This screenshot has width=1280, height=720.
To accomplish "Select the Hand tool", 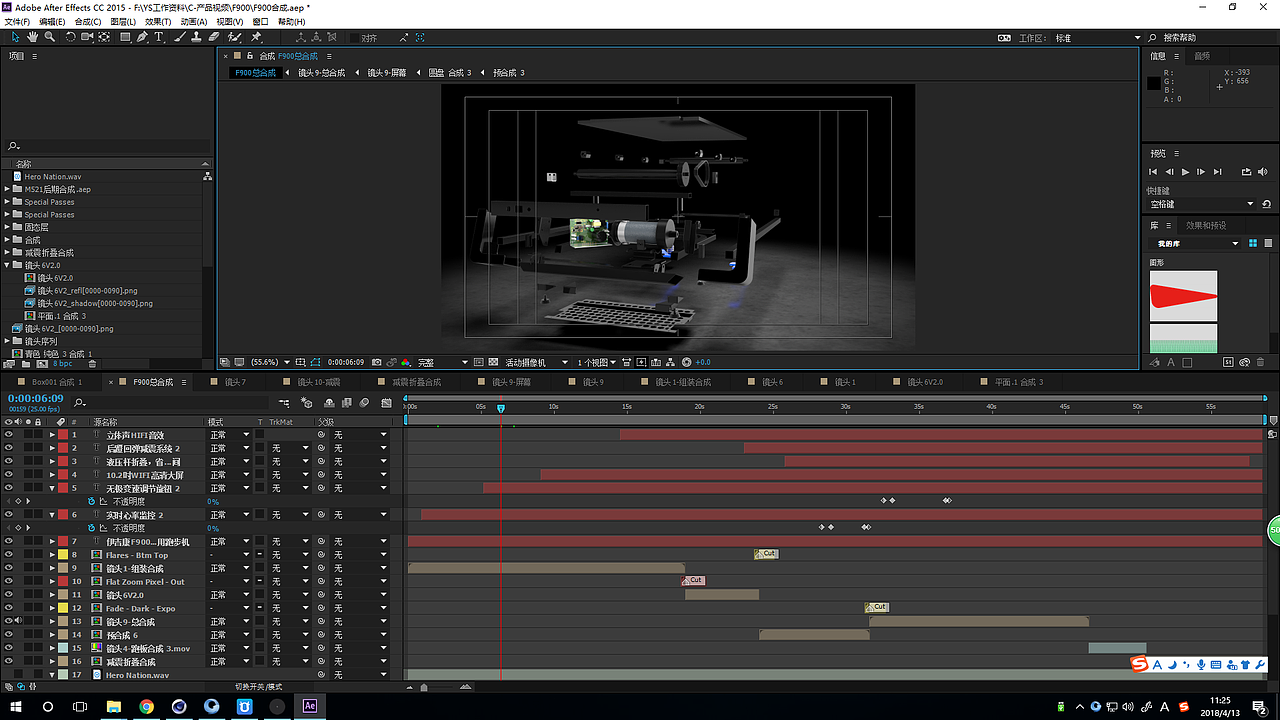I will (x=32, y=37).
